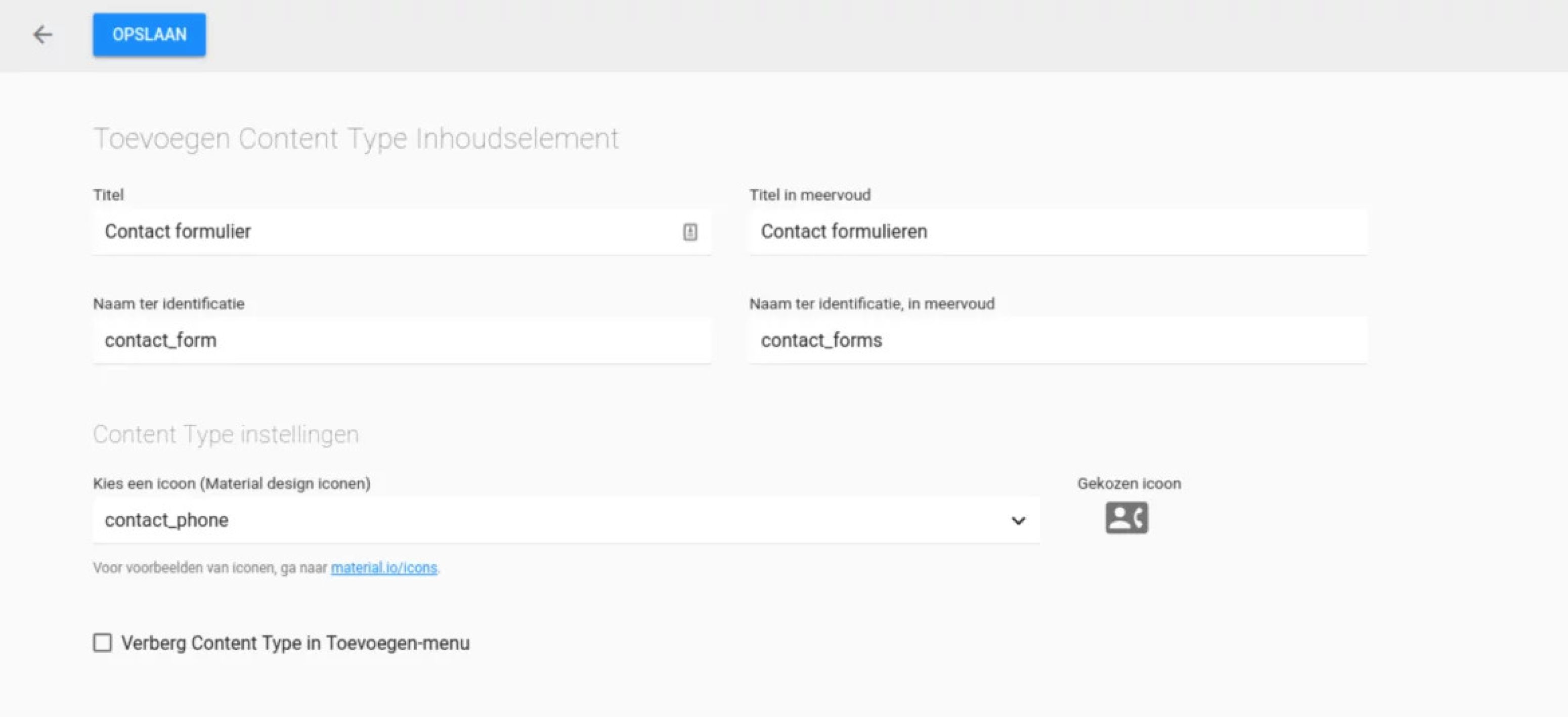Image resolution: width=1568 pixels, height=717 pixels.
Task: Open the material.io/icons link
Action: coord(384,568)
